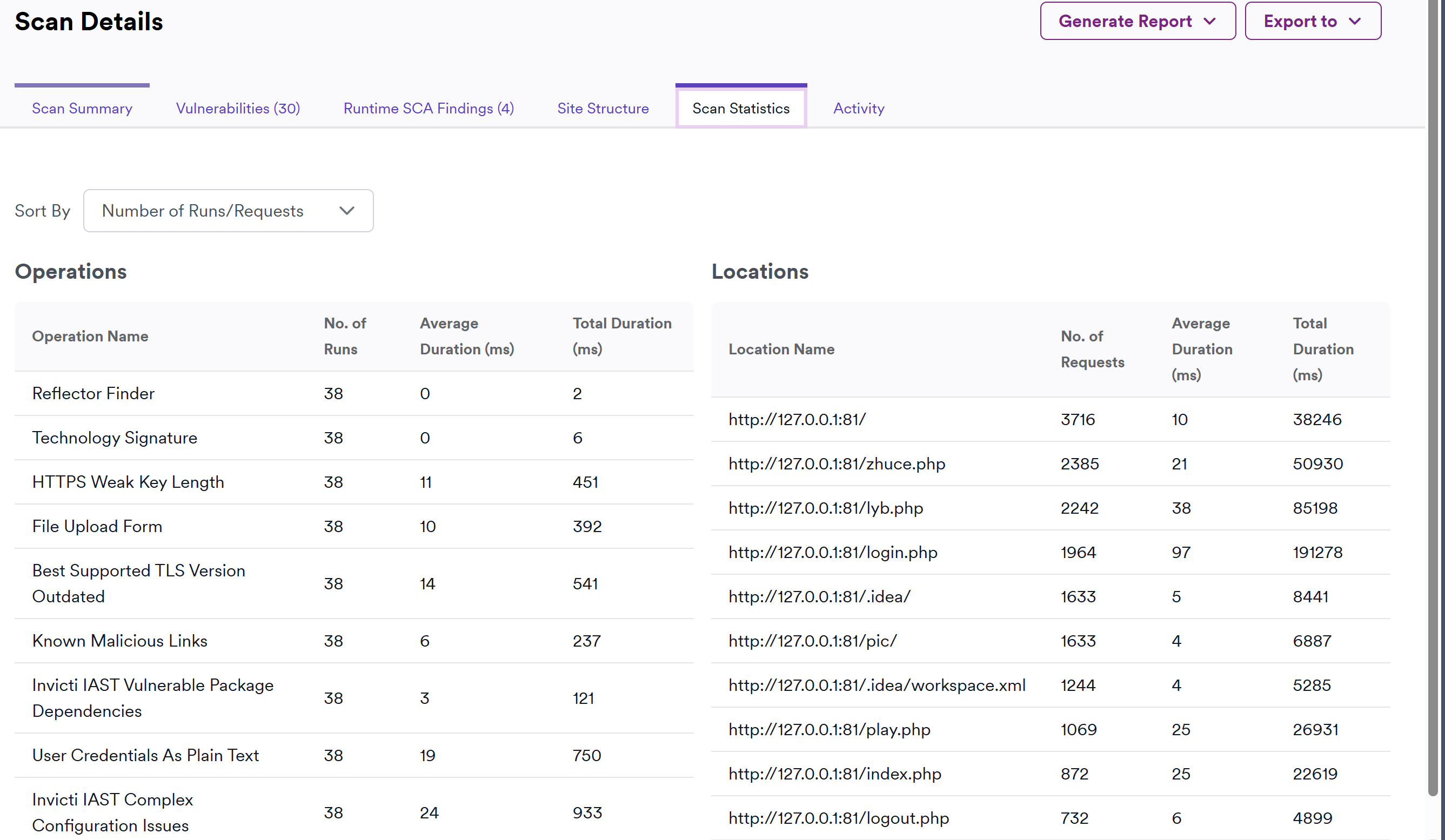Click the Reflector Finder operation row

click(x=93, y=393)
